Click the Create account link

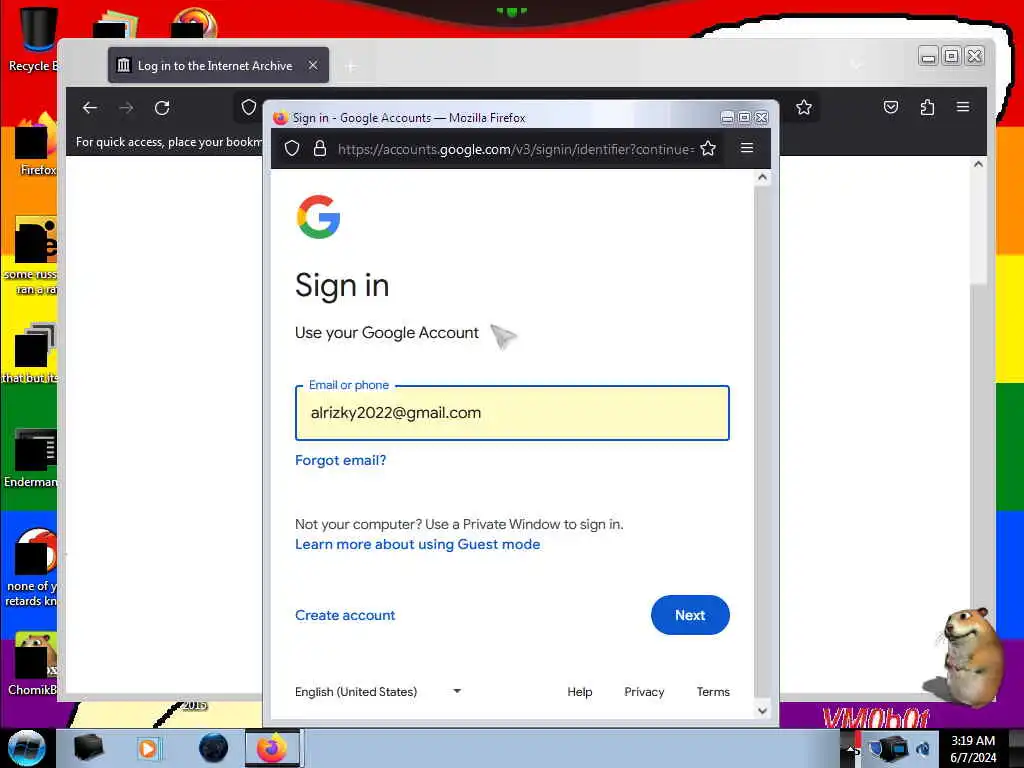point(345,615)
